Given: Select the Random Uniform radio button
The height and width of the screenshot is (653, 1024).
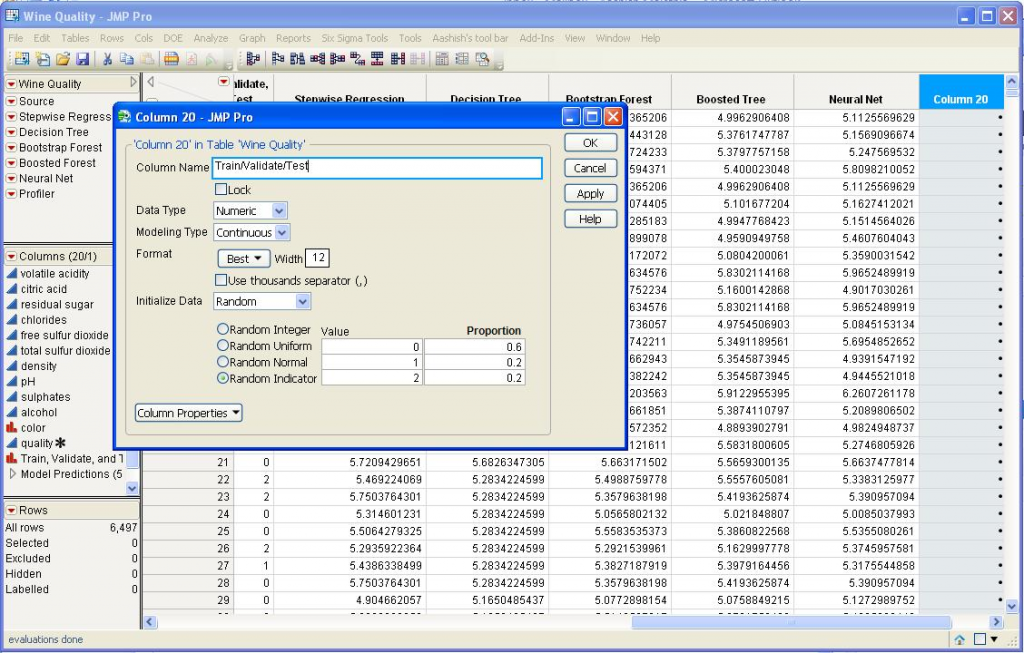Looking at the screenshot, I should point(222,346).
